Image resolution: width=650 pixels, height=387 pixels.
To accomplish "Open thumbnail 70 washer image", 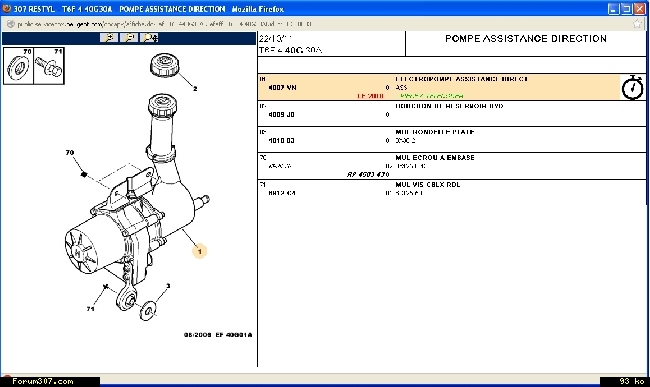I will 18,66.
